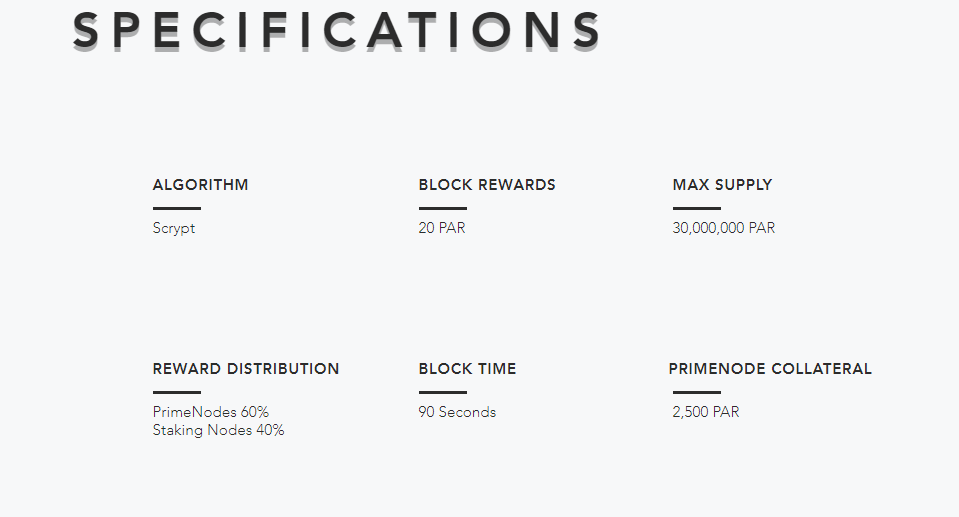Click the 20 PAR reward value

442,228
